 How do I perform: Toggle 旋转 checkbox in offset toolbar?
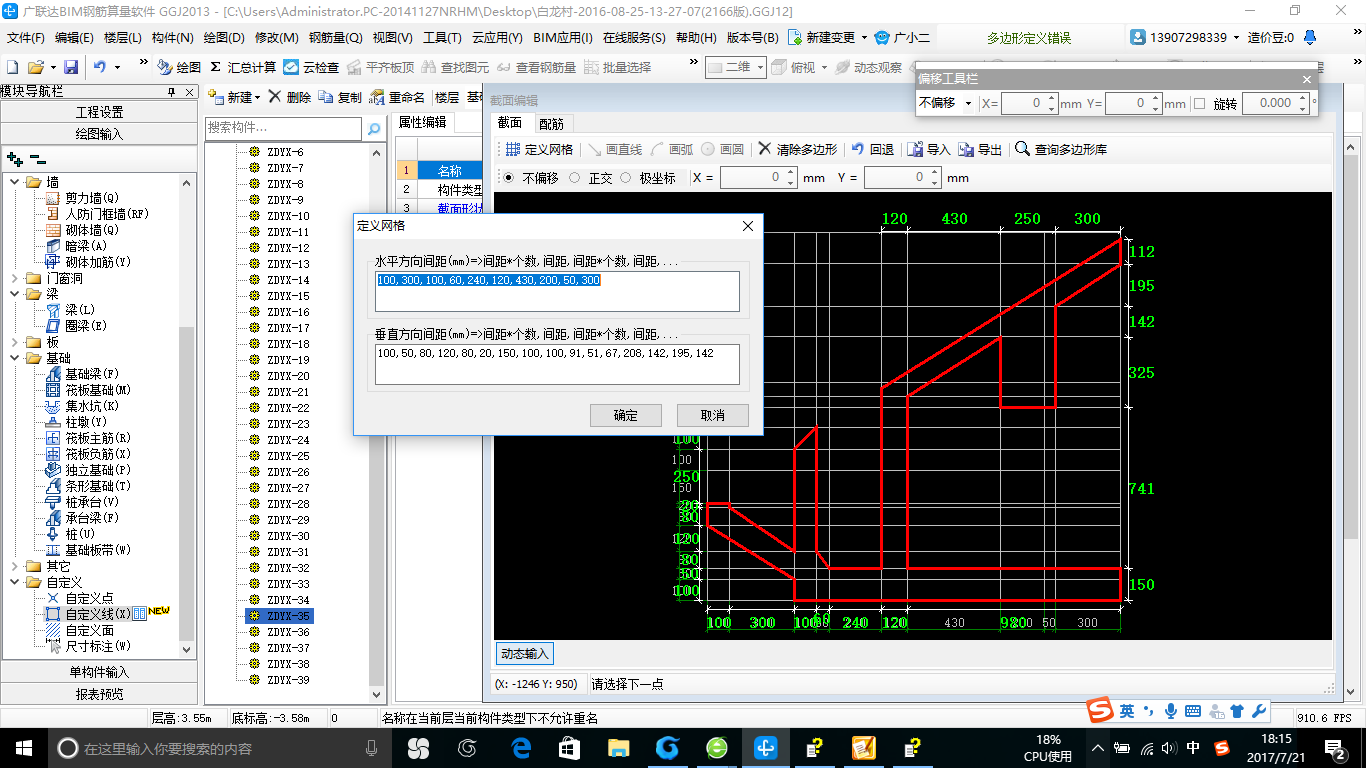pyautogui.click(x=1200, y=103)
